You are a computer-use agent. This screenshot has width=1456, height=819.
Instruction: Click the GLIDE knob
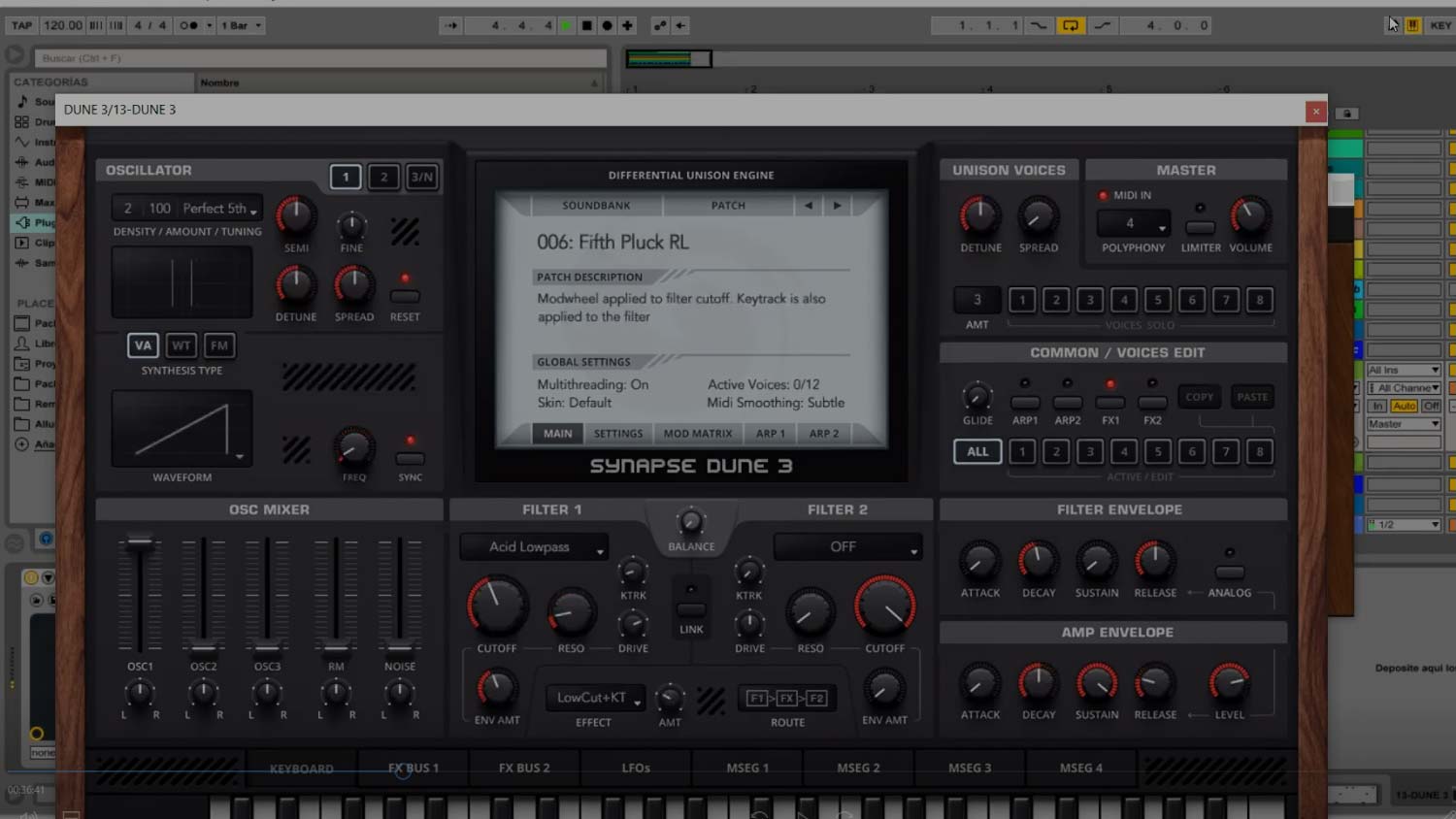(x=977, y=397)
